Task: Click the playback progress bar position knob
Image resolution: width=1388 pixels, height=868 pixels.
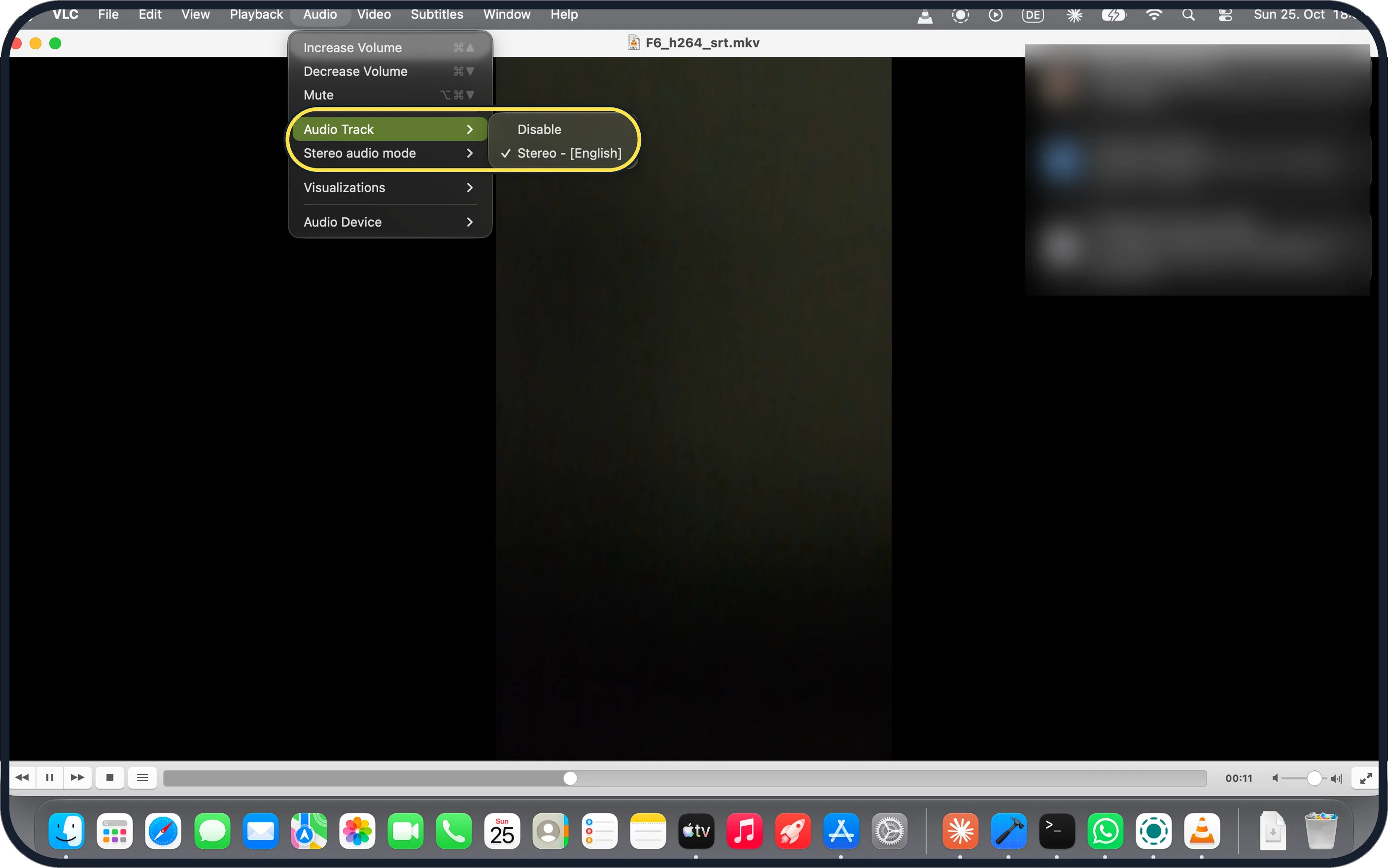Action: (570, 778)
